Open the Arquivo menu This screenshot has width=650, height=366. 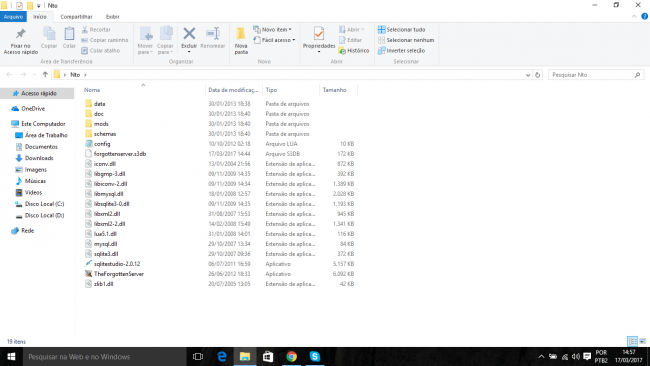13,17
